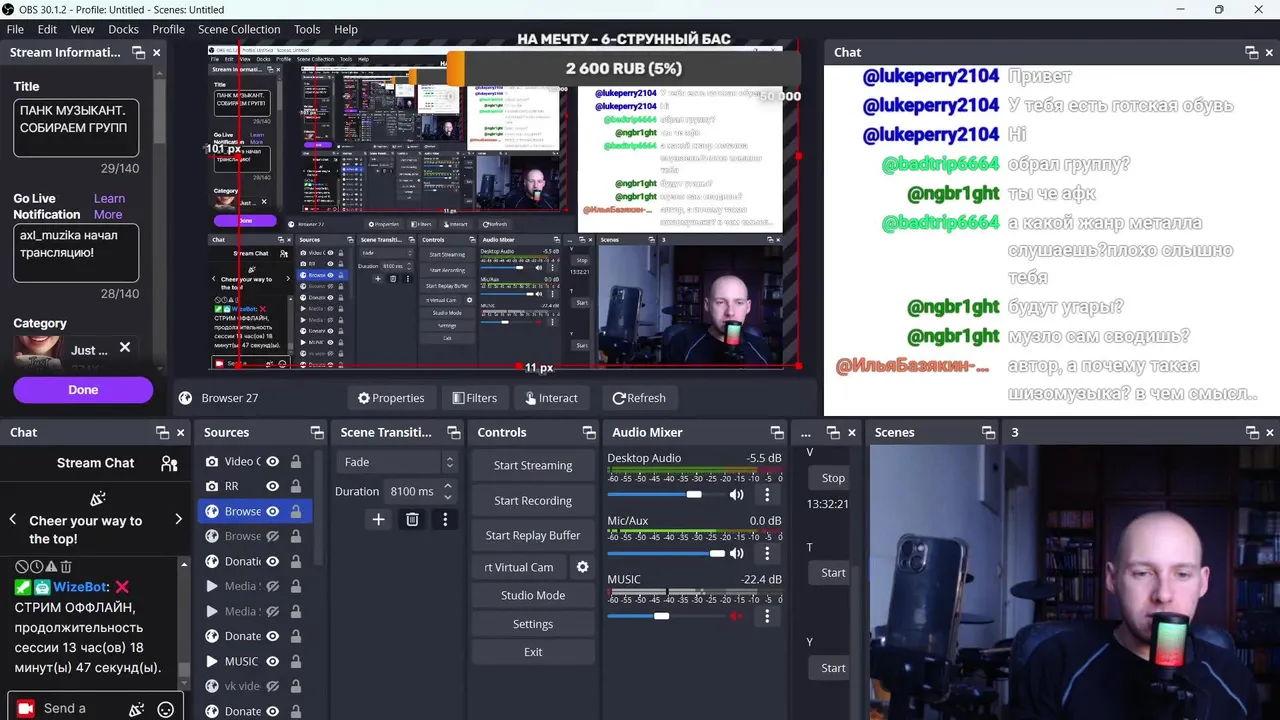This screenshot has width=1280, height=720.
Task: Open the Help menu
Action: pyautogui.click(x=346, y=29)
